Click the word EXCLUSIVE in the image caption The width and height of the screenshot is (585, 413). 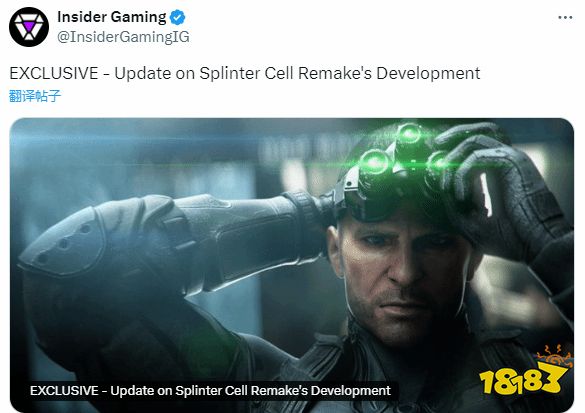coord(64,391)
